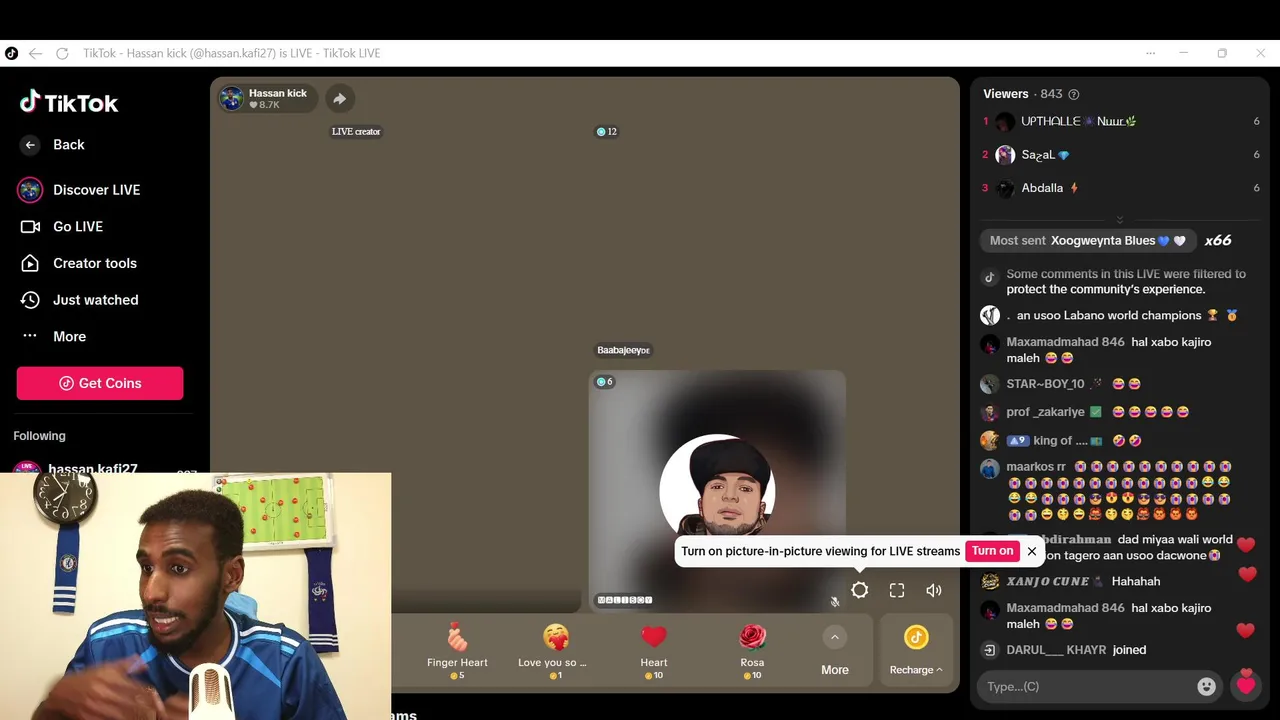
Task: Send the Love you so gift
Action: point(553,651)
